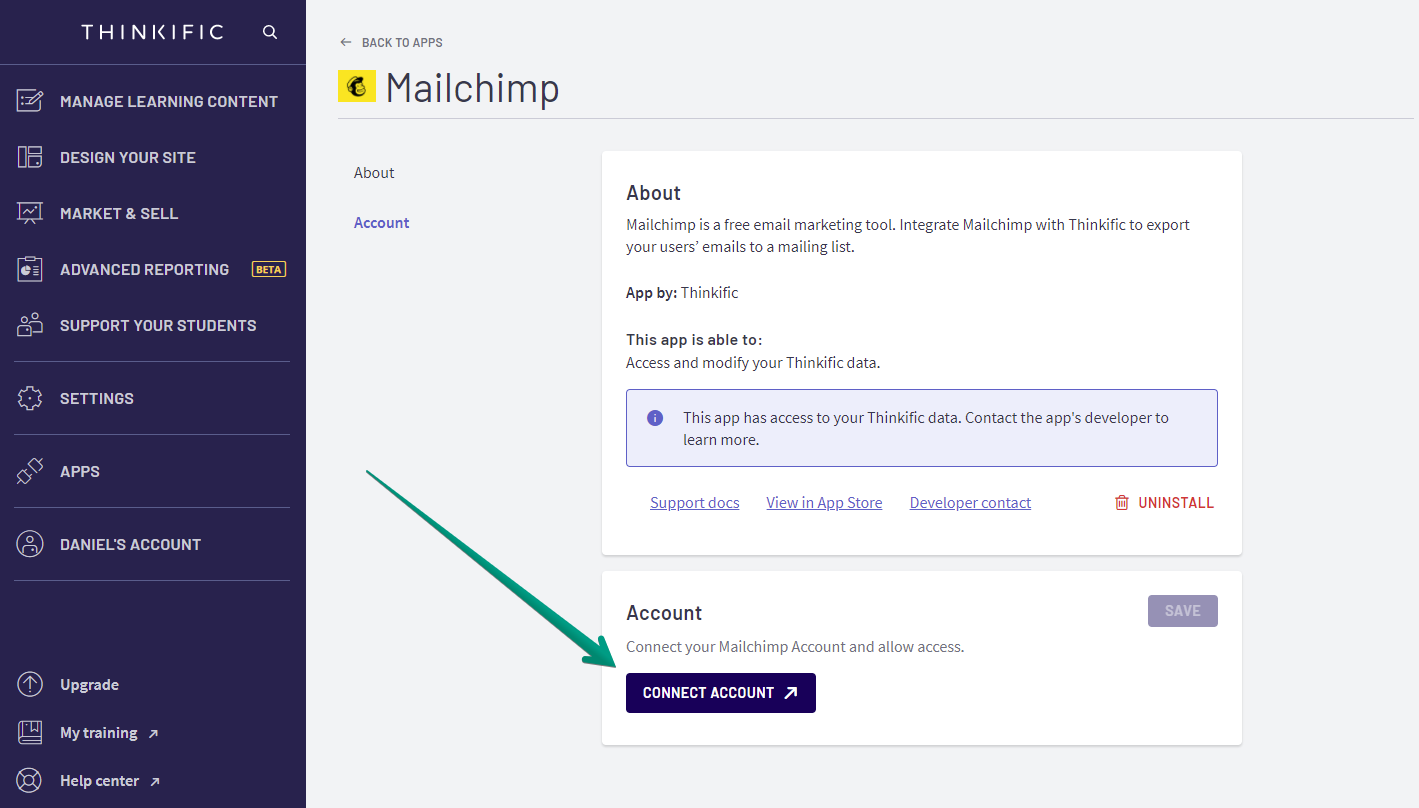Image resolution: width=1419 pixels, height=808 pixels.
Task: Click the Settings gear icon
Action: 30,398
